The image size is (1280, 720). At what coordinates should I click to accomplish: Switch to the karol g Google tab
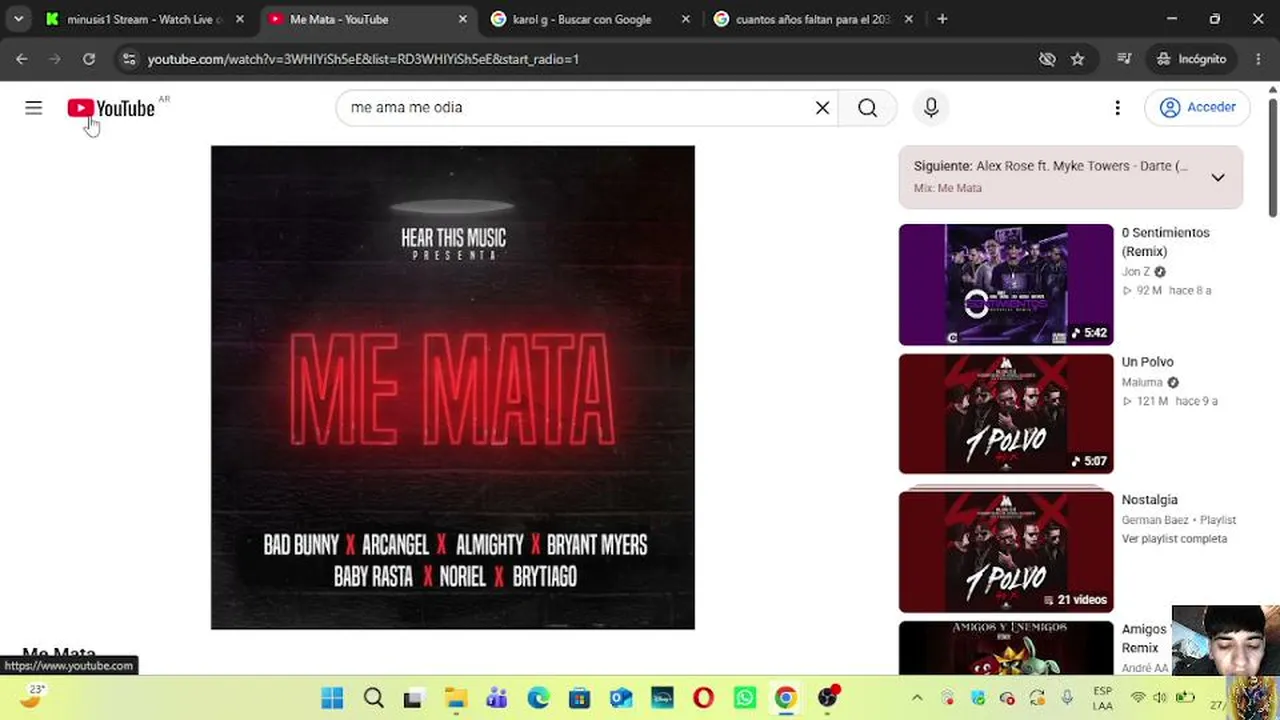[581, 19]
